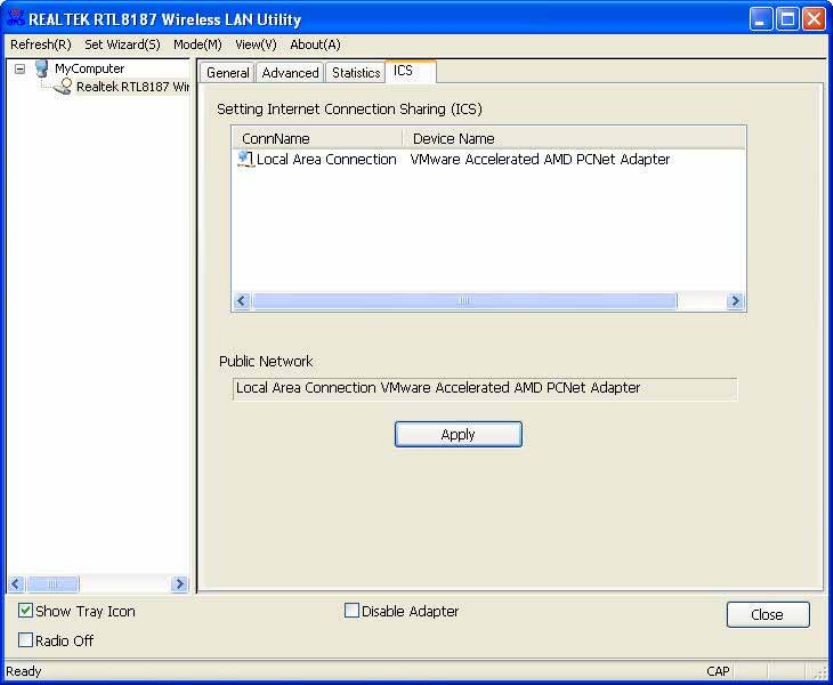Click VMware Accelerated AMD PCNet Adapter cell
This screenshot has height=685, width=833.
(x=540, y=159)
